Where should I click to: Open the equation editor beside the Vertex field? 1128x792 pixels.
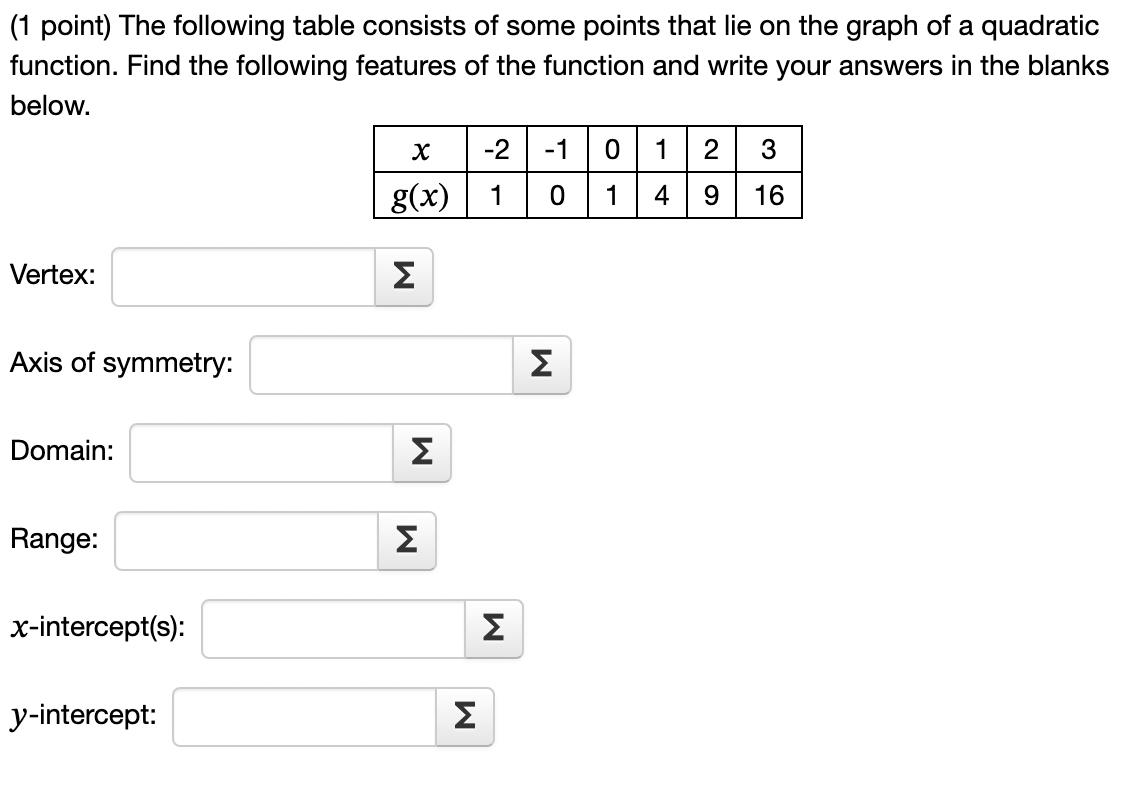click(x=404, y=277)
